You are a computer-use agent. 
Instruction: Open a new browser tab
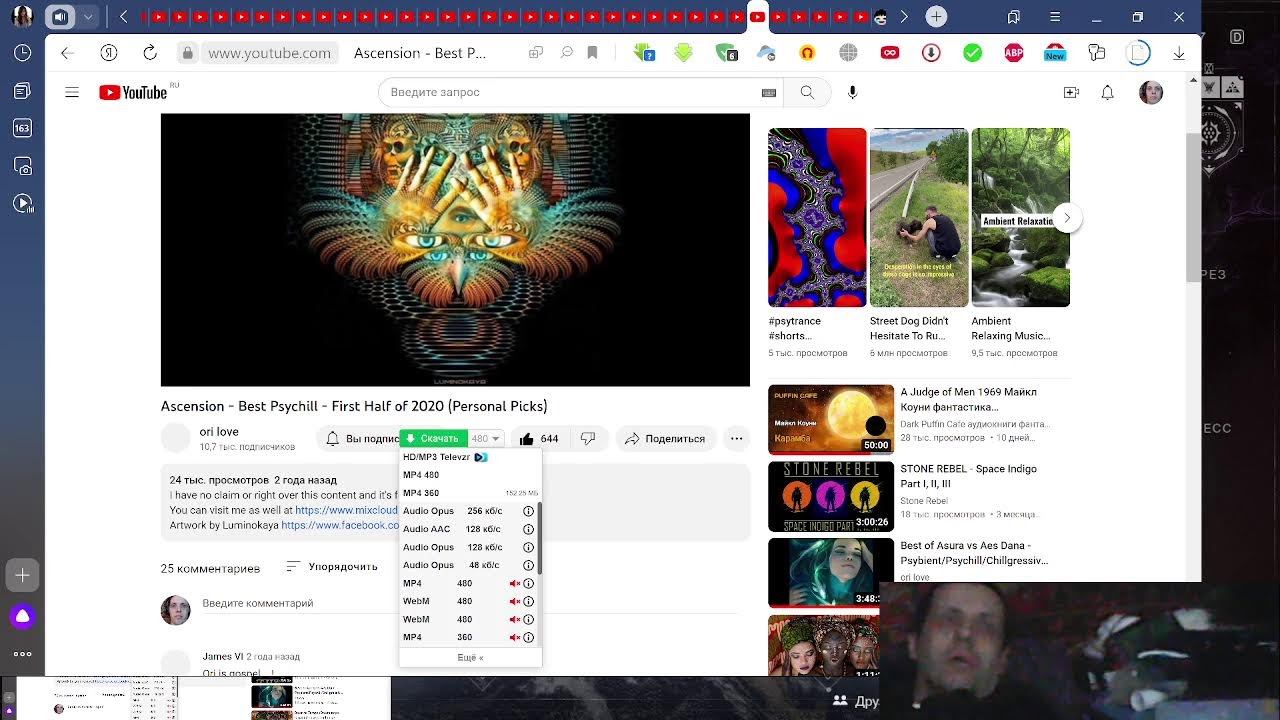pos(936,16)
